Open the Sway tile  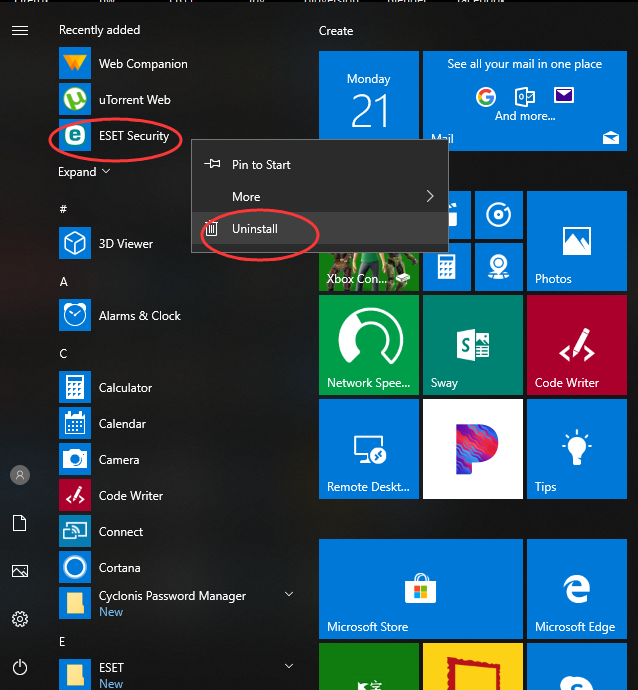pos(473,345)
